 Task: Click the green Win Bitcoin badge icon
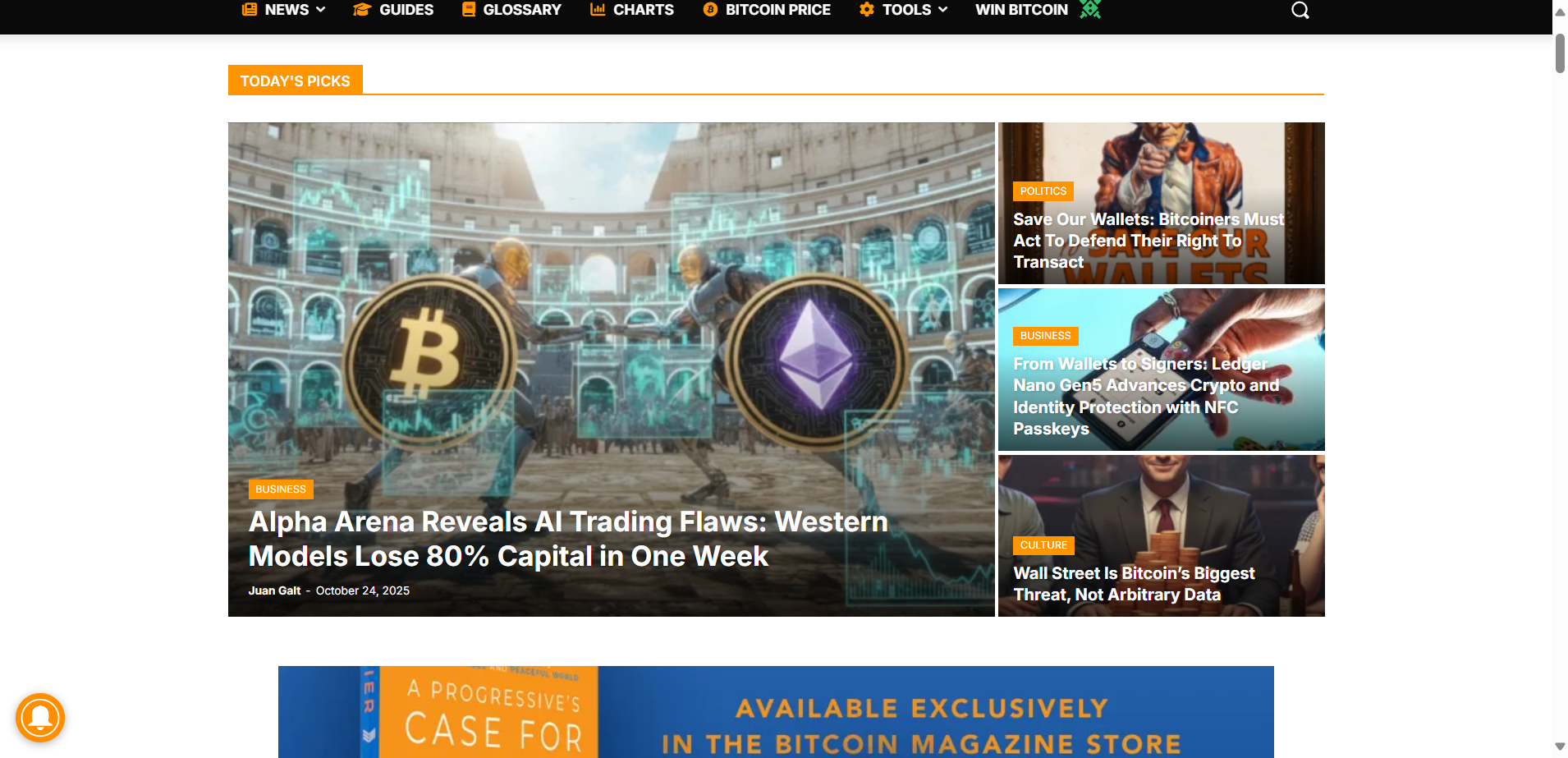pyautogui.click(x=1089, y=9)
